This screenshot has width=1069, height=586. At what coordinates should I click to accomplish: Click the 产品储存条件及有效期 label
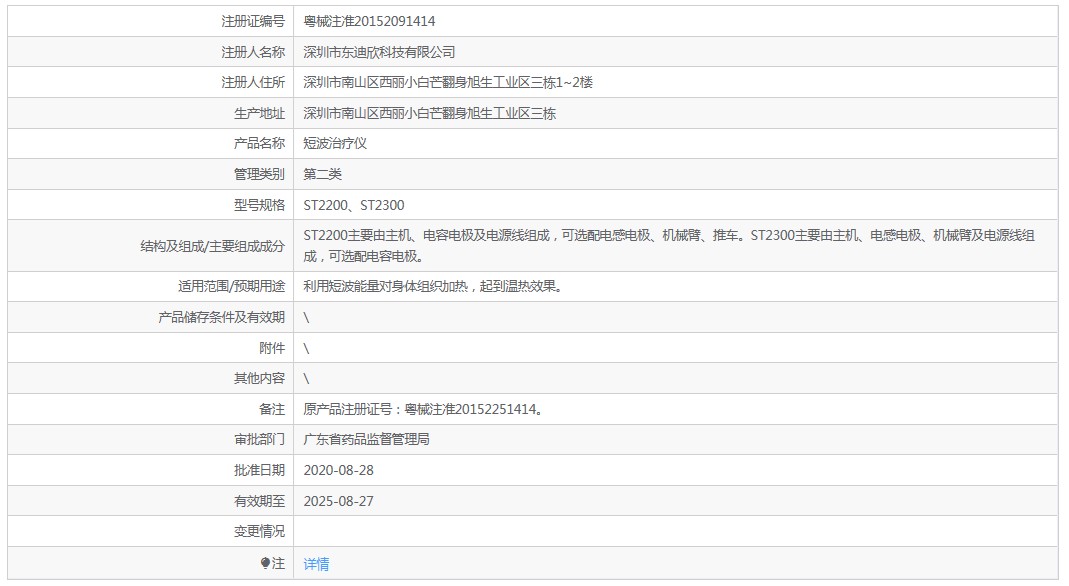[221, 317]
